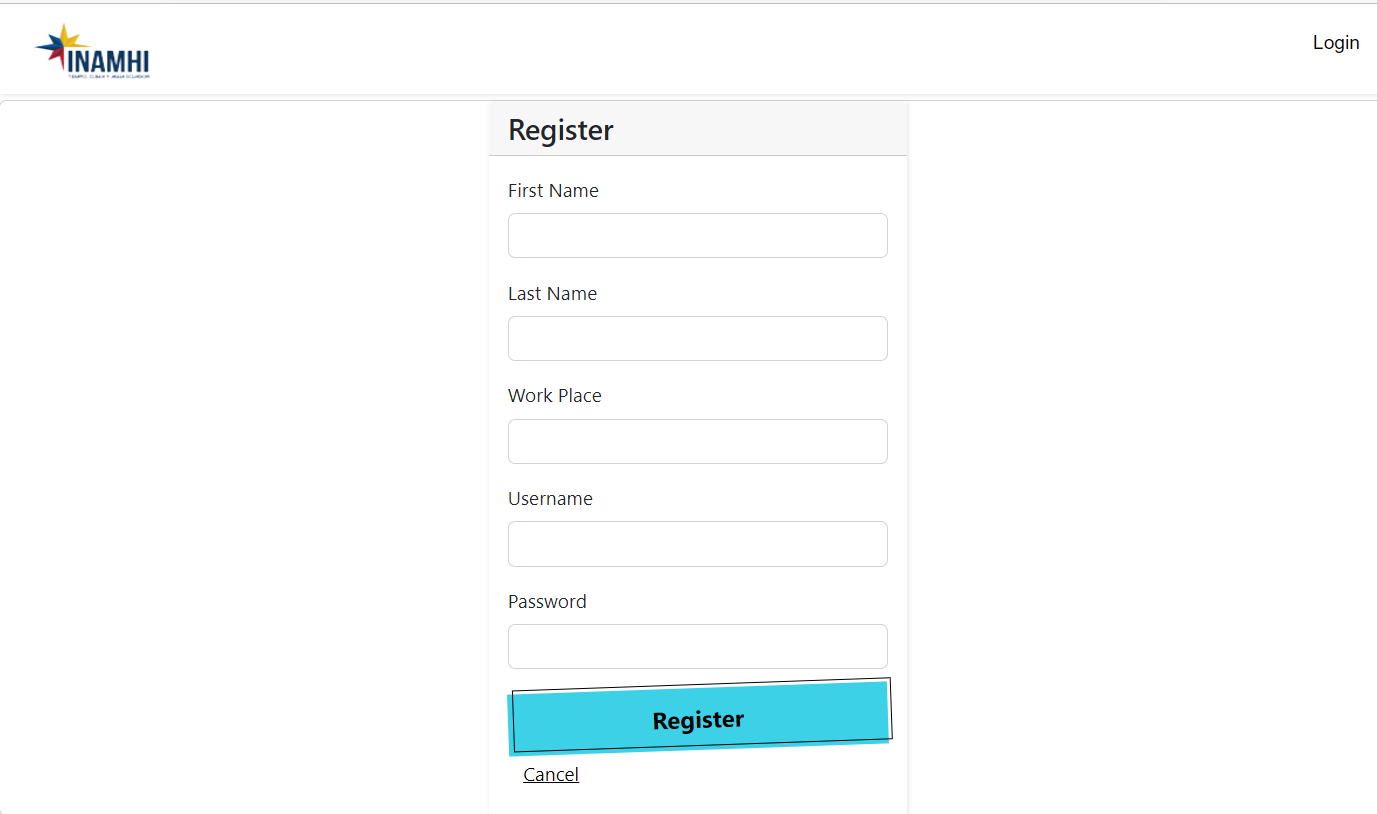Click inside the Work Place field
The image size is (1377, 814).
(697, 441)
